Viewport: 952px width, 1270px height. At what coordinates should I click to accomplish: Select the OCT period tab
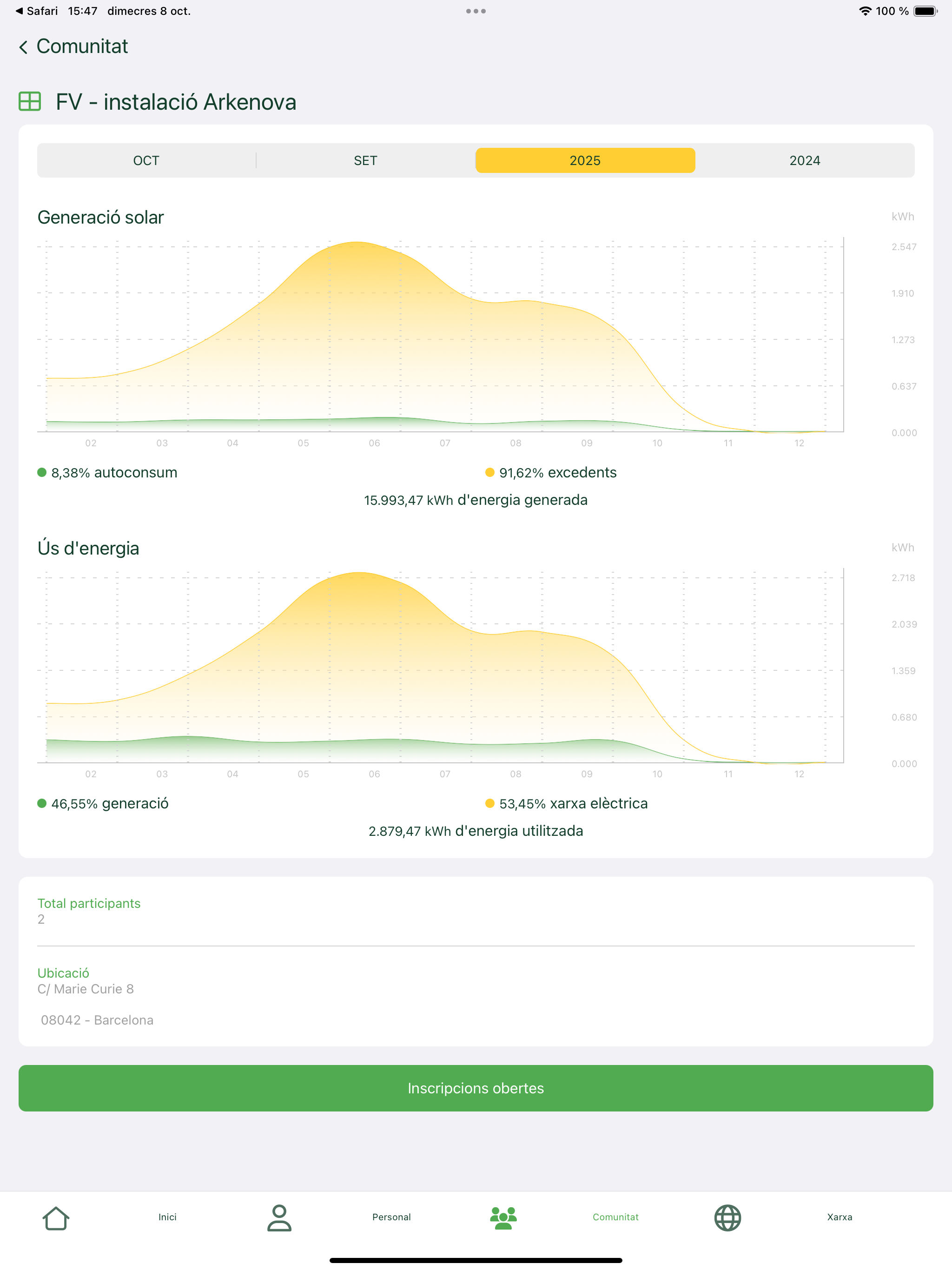146,160
